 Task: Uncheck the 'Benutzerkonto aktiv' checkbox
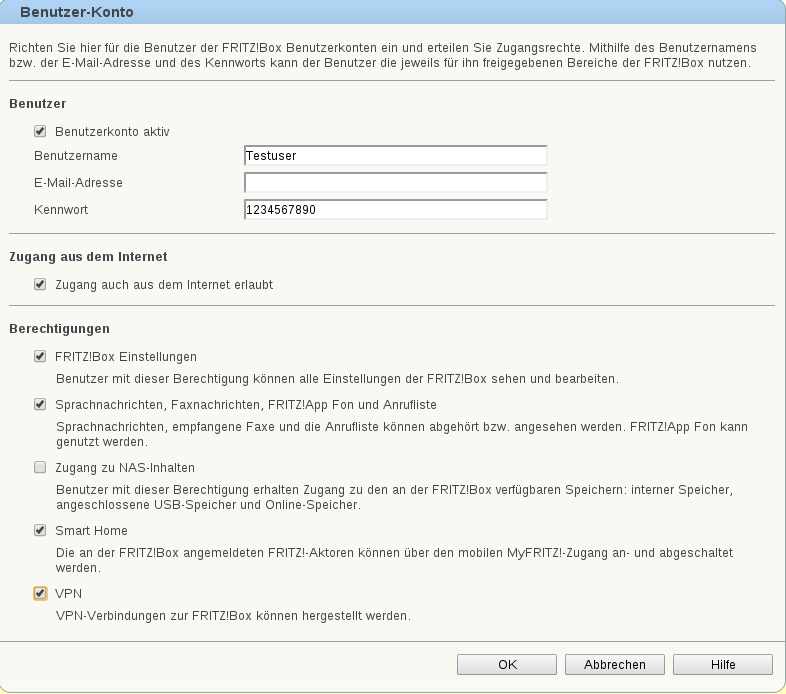[40, 131]
